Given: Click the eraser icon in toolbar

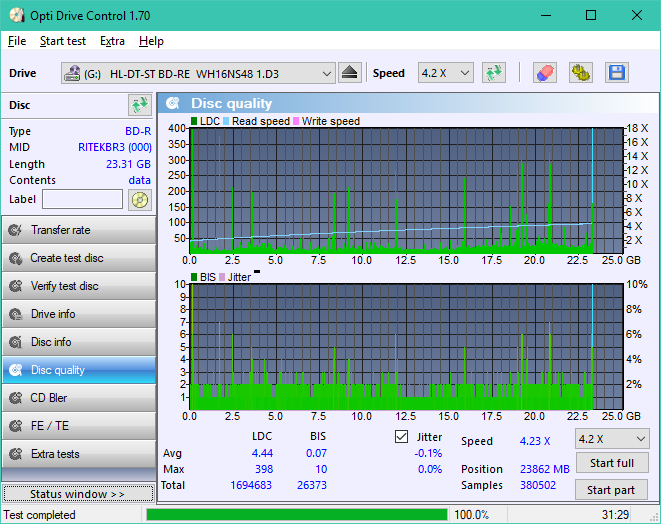Looking at the screenshot, I should coord(544,73).
